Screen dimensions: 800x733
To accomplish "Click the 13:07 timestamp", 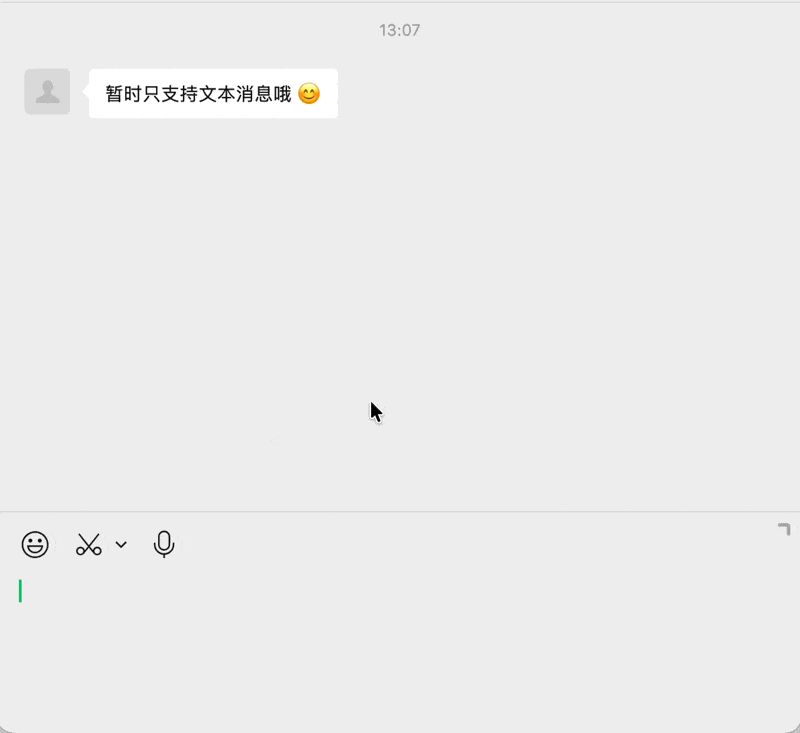I will pos(400,30).
